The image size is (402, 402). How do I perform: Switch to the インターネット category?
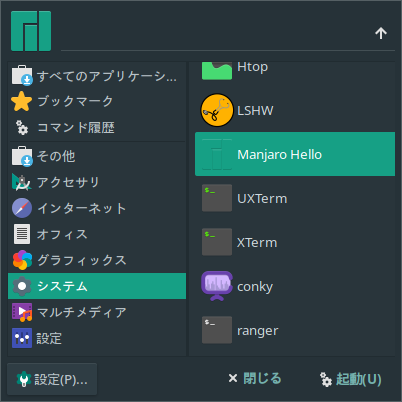tap(97, 208)
